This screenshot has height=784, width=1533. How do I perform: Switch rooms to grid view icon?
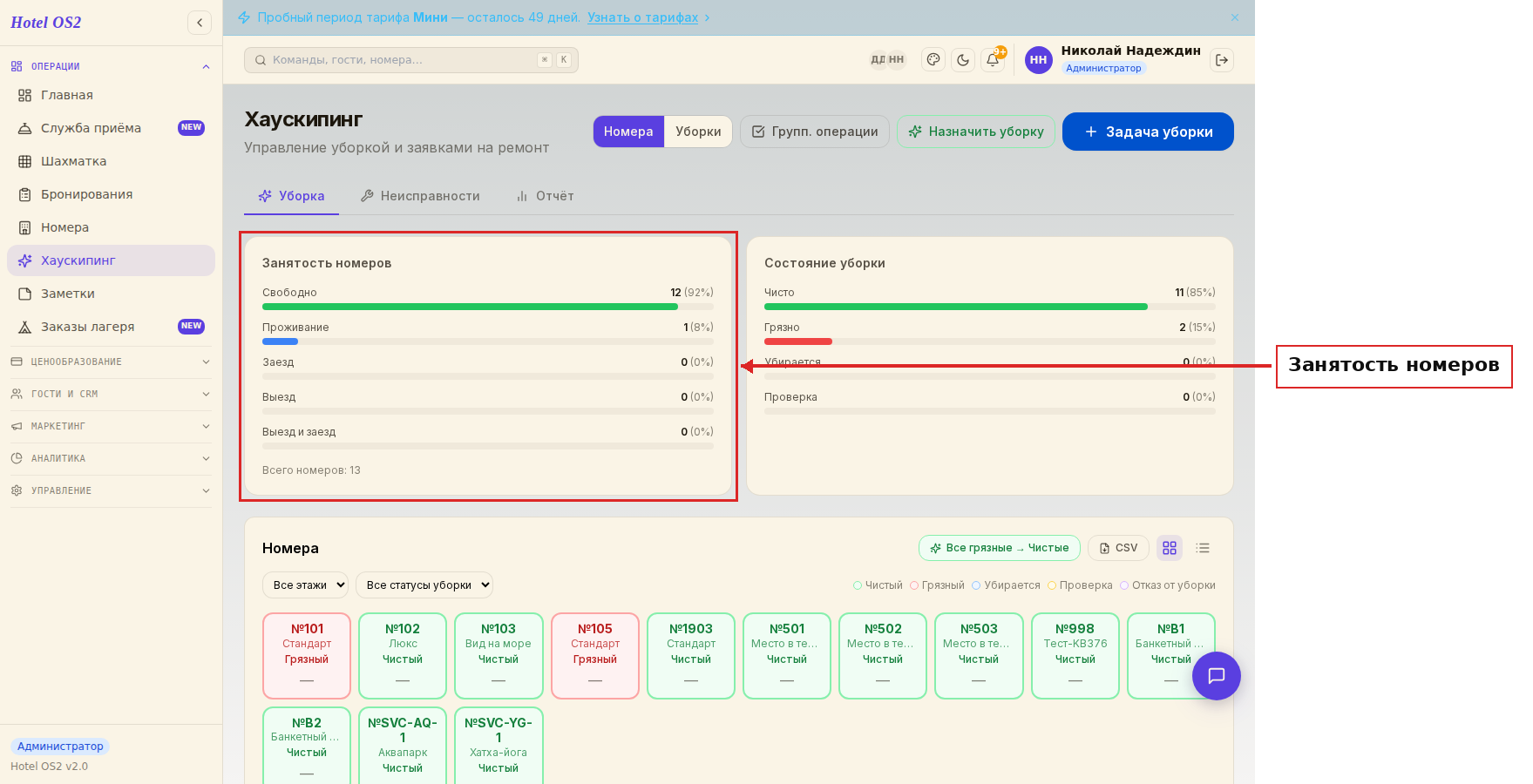(1170, 548)
